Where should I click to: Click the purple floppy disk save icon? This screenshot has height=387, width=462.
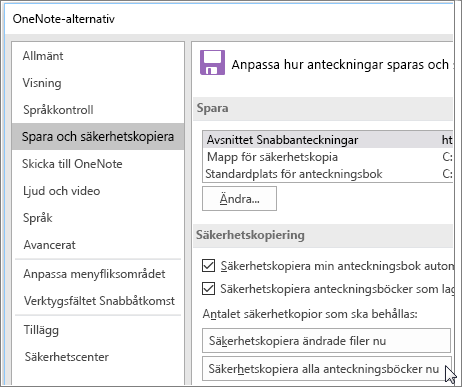click(x=212, y=62)
